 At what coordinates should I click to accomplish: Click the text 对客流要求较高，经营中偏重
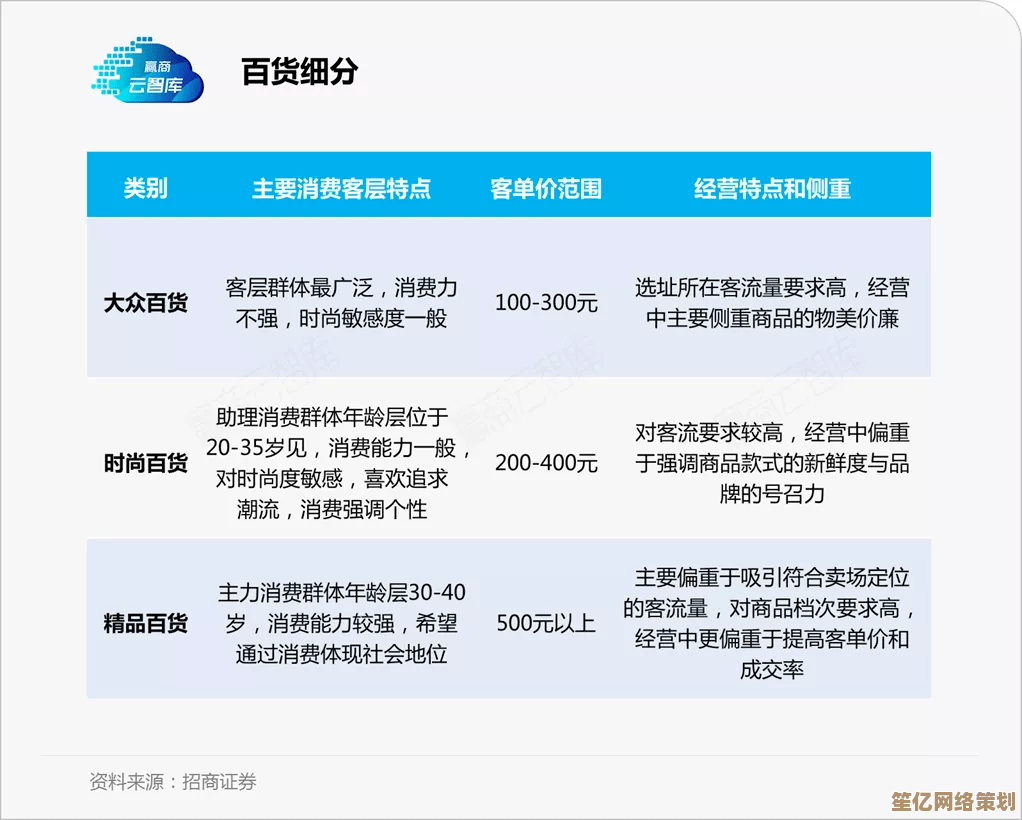(772, 432)
